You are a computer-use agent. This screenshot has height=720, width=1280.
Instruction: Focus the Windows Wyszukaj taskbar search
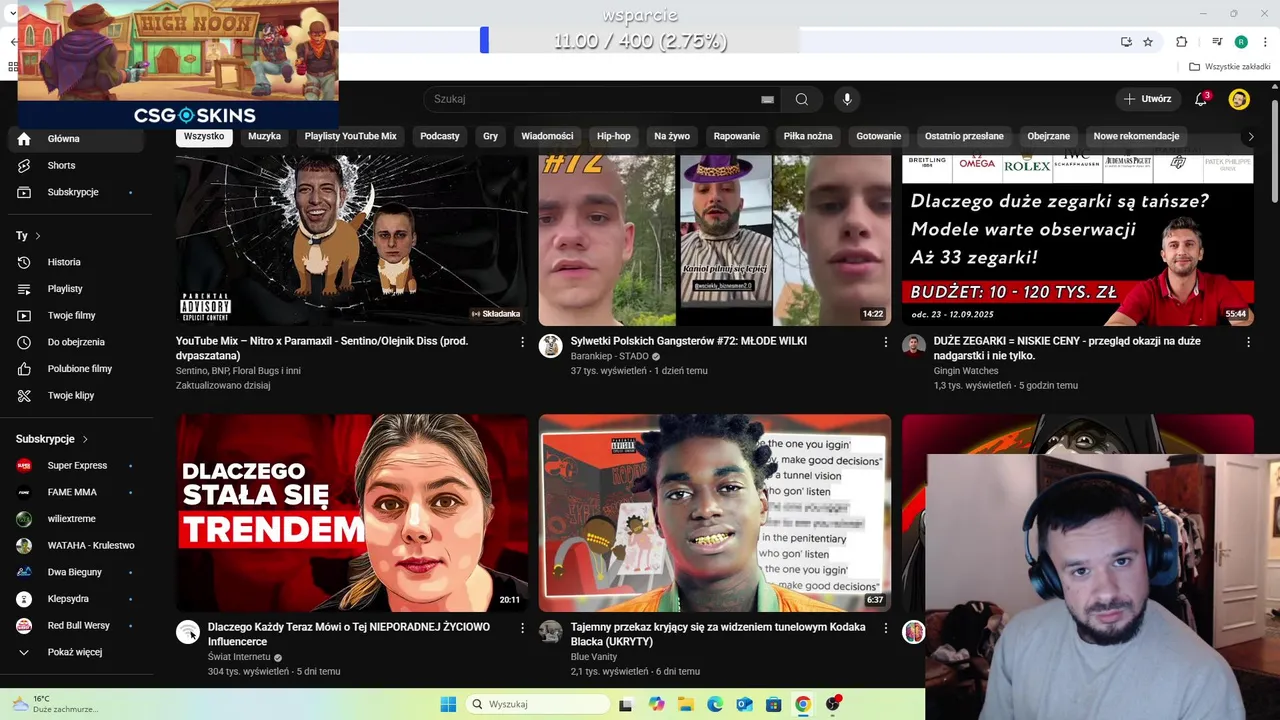click(538, 704)
